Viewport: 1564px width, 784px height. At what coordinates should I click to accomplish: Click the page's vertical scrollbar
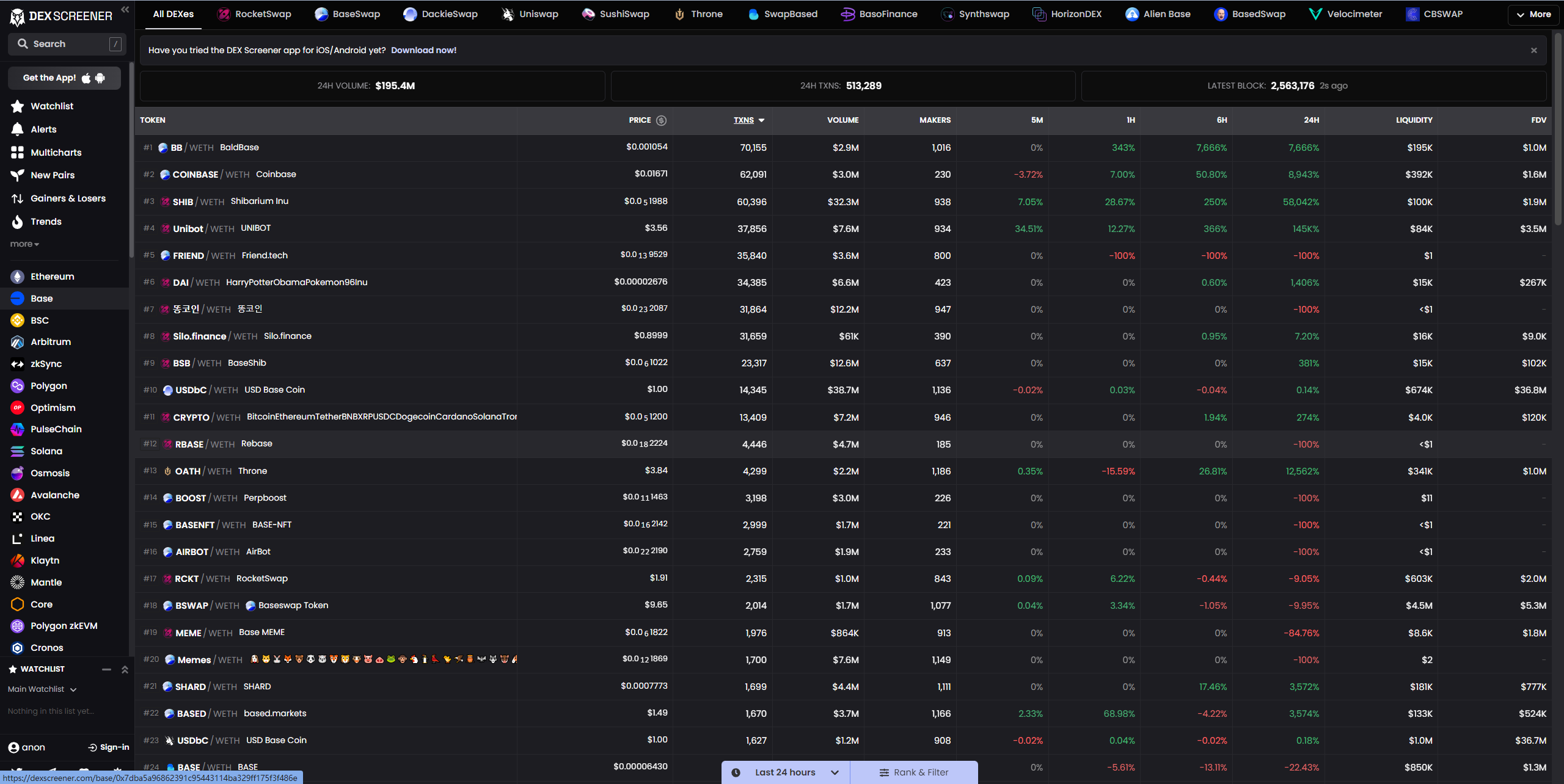tap(1557, 128)
